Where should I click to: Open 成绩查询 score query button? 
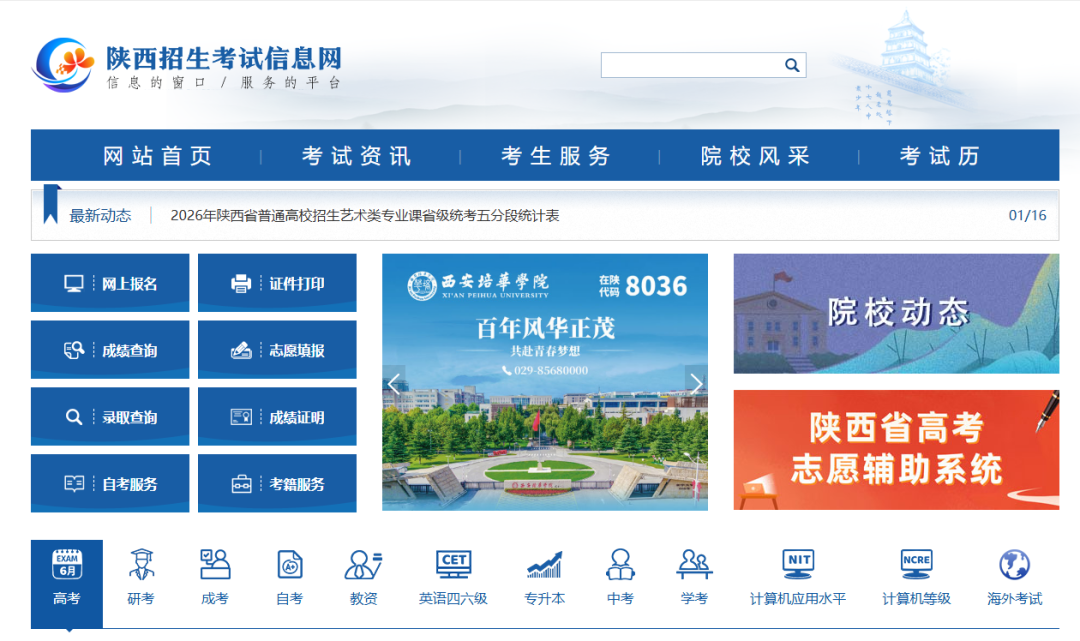pyautogui.click(x=110, y=350)
